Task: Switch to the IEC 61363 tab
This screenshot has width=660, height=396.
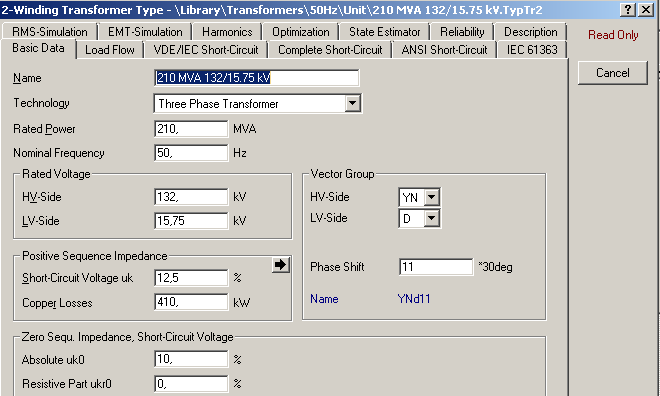Action: (532, 50)
